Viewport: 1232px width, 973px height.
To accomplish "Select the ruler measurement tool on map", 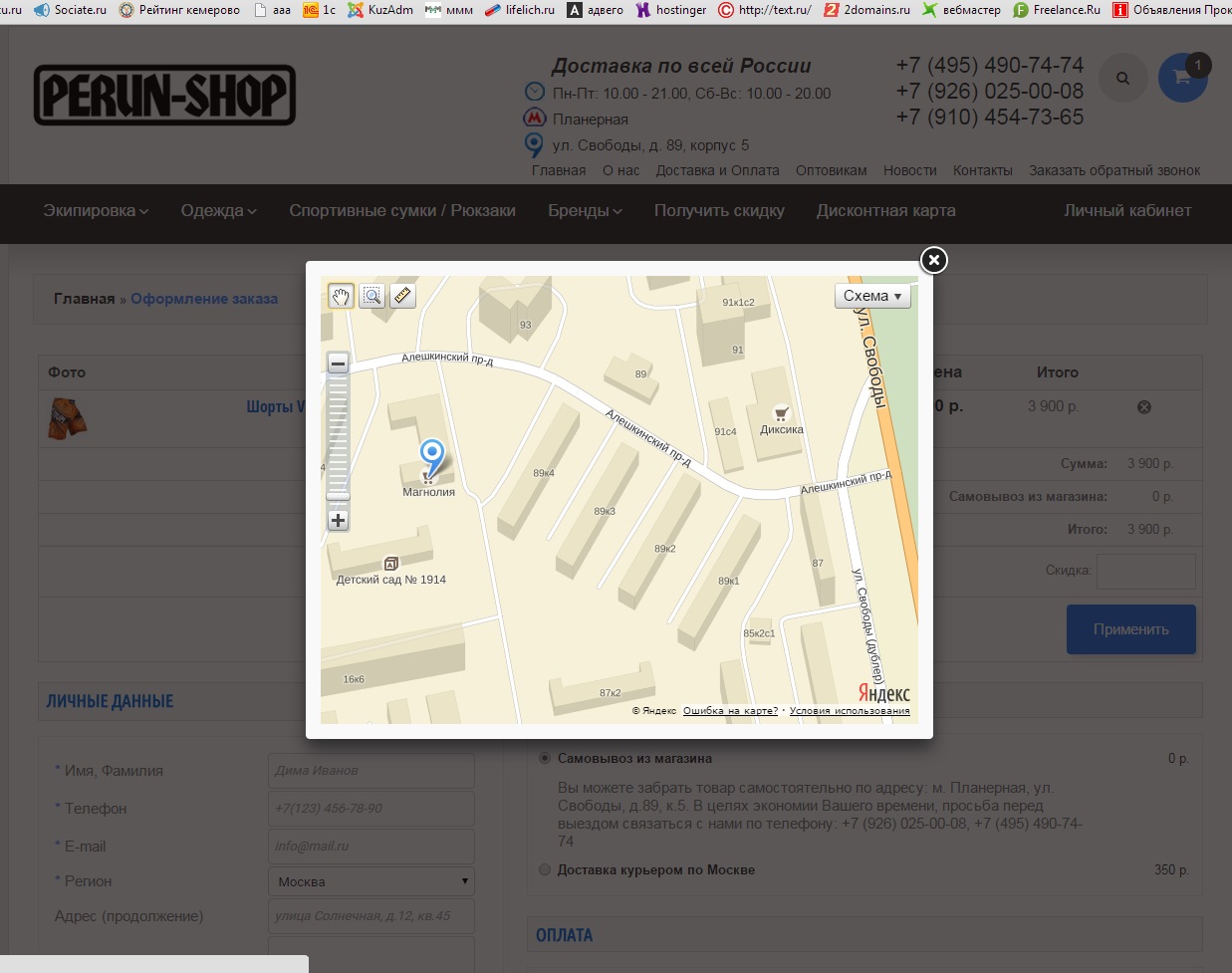I will [402, 296].
